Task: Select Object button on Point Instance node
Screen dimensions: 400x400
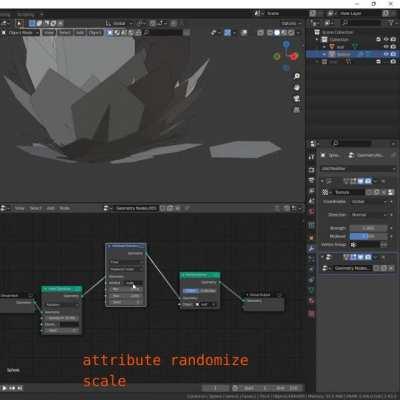Action: 191,291
